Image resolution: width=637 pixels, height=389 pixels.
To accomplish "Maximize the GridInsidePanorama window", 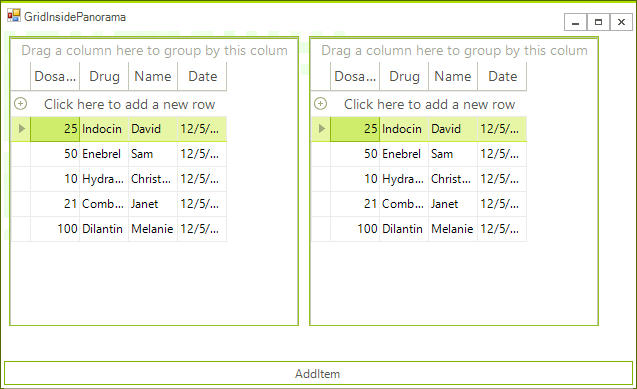I will click(x=598, y=22).
